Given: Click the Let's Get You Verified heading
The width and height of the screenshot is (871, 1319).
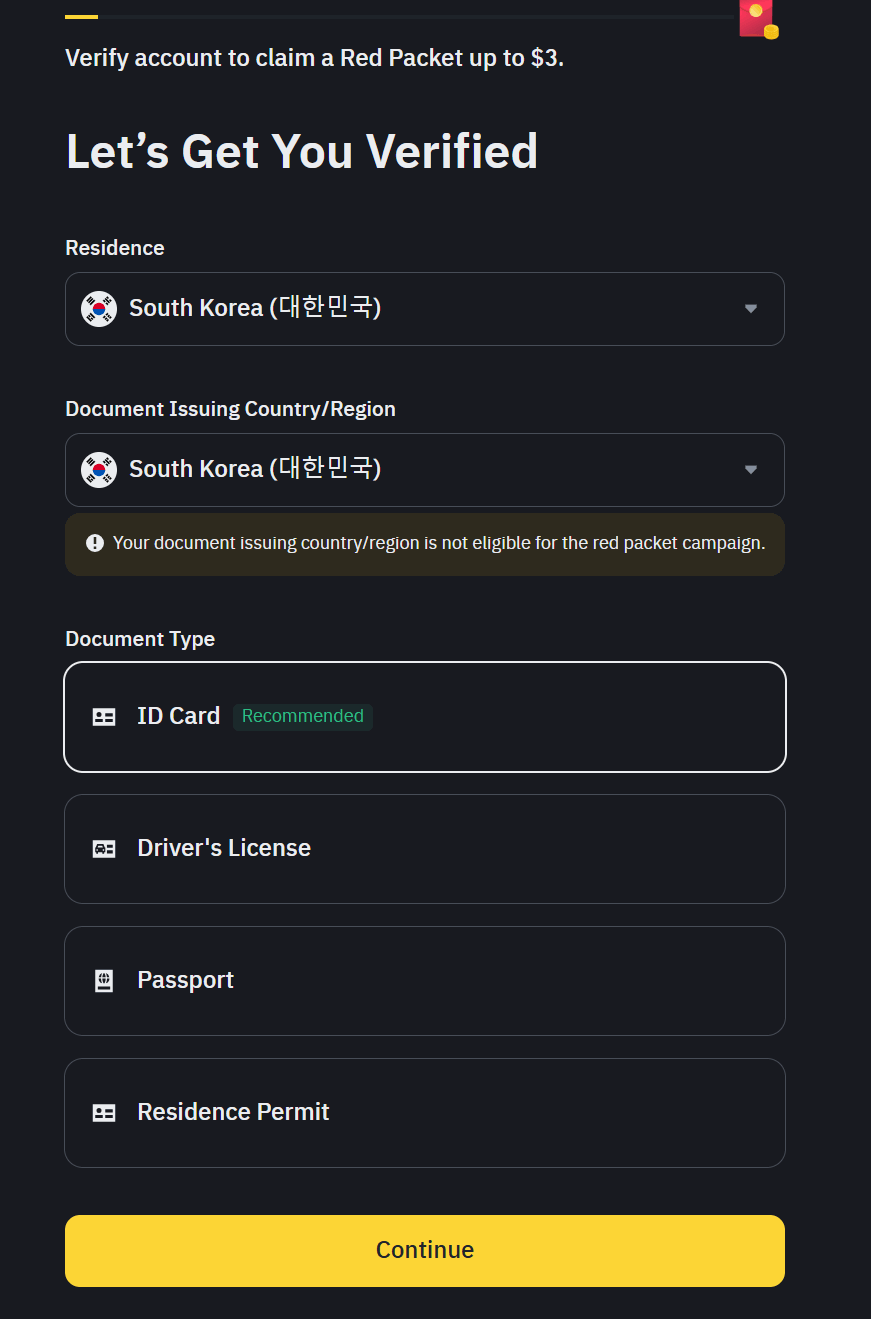Looking at the screenshot, I should 301,150.
